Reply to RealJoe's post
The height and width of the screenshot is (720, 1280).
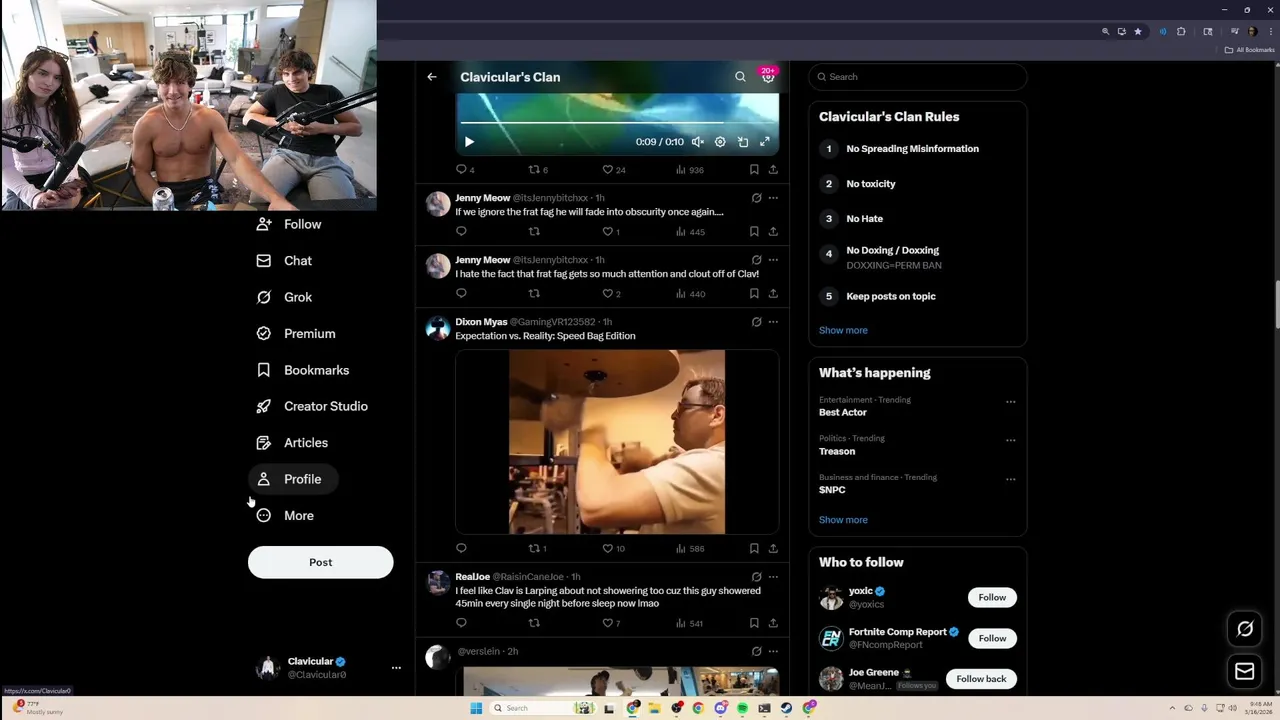click(461, 624)
